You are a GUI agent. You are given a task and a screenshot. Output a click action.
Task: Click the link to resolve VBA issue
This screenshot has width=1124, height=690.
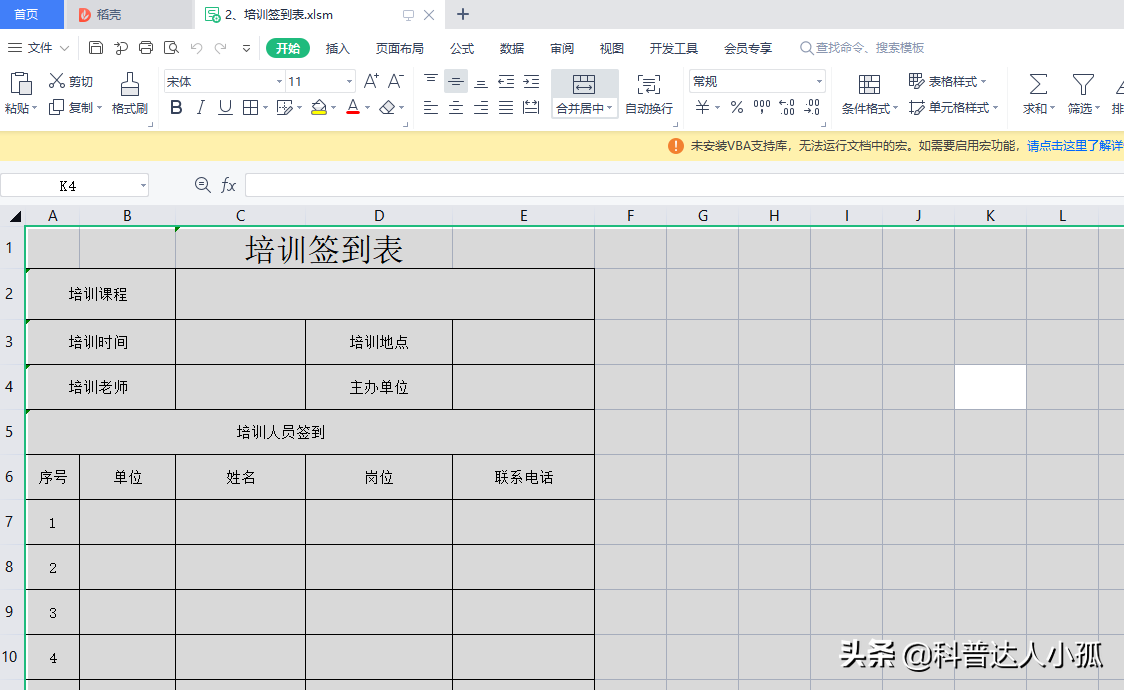point(1075,145)
